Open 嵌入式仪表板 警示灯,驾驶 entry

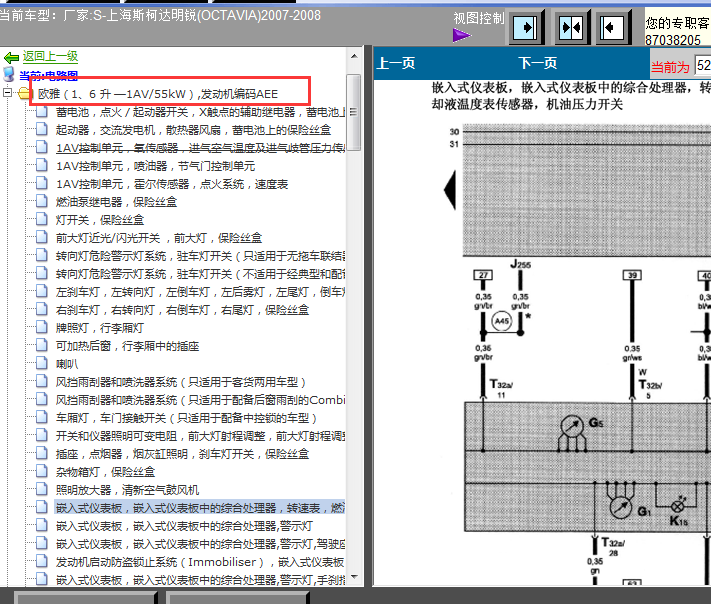(200, 544)
